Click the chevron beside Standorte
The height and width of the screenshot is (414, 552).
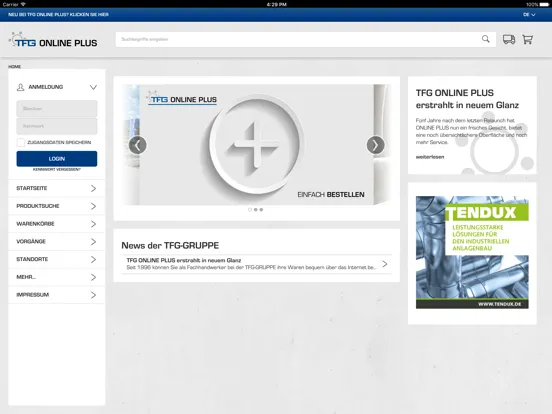93,259
